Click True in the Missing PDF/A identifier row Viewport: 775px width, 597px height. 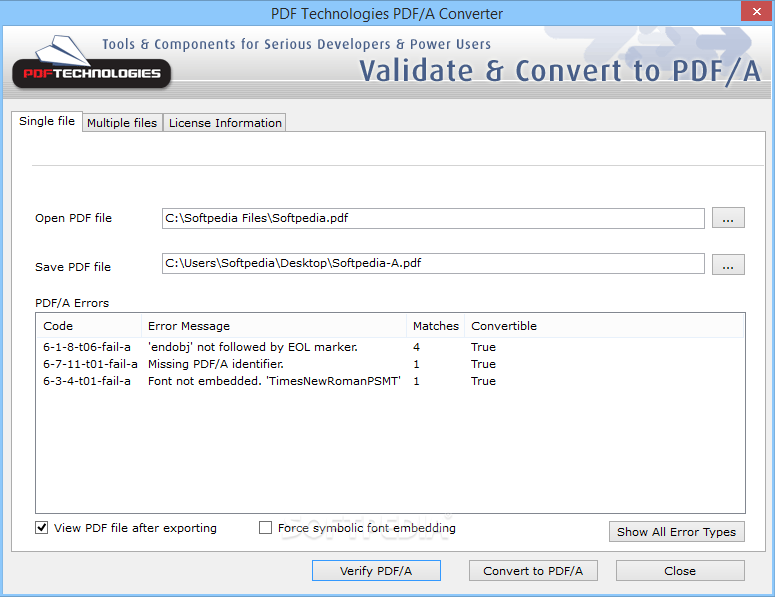pyautogui.click(x=483, y=364)
